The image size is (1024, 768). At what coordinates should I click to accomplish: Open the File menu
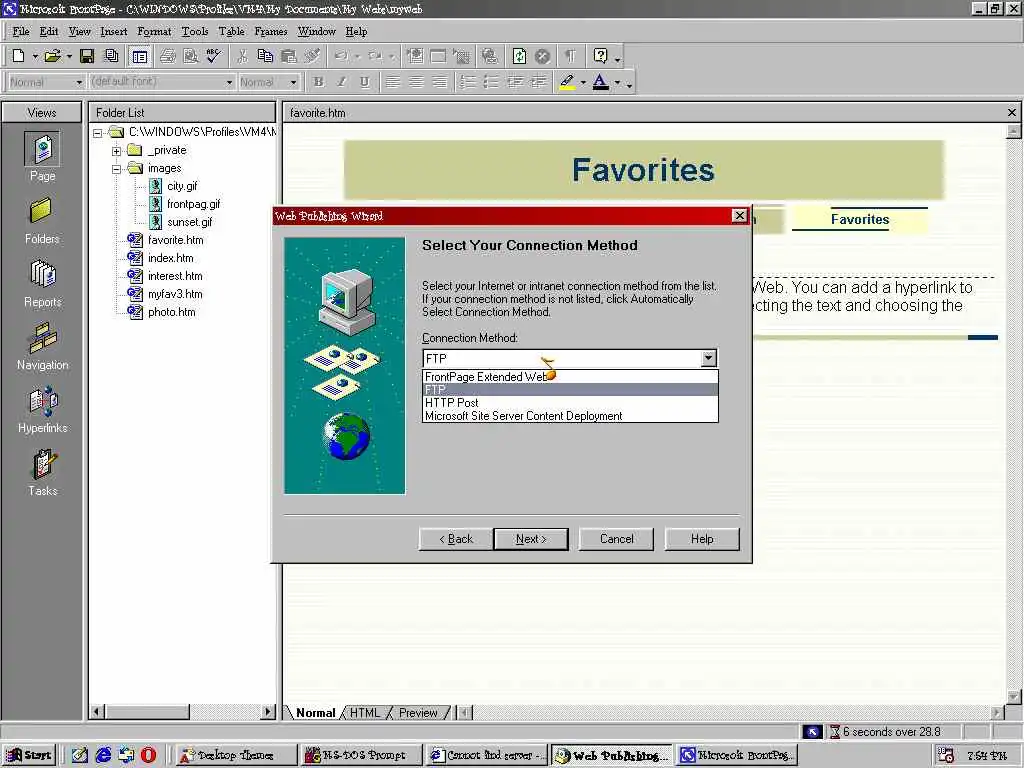pyautogui.click(x=21, y=31)
